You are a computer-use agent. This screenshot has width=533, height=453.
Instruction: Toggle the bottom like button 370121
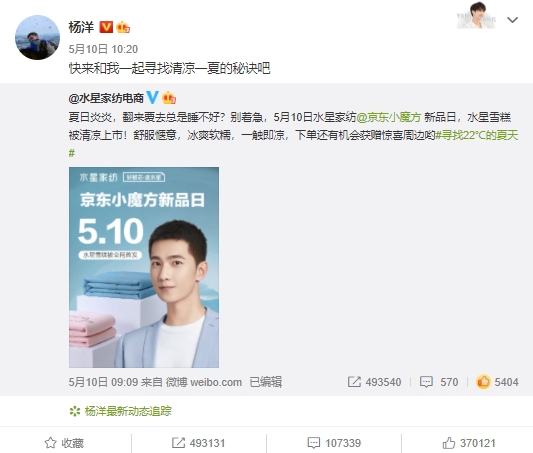[469, 443]
